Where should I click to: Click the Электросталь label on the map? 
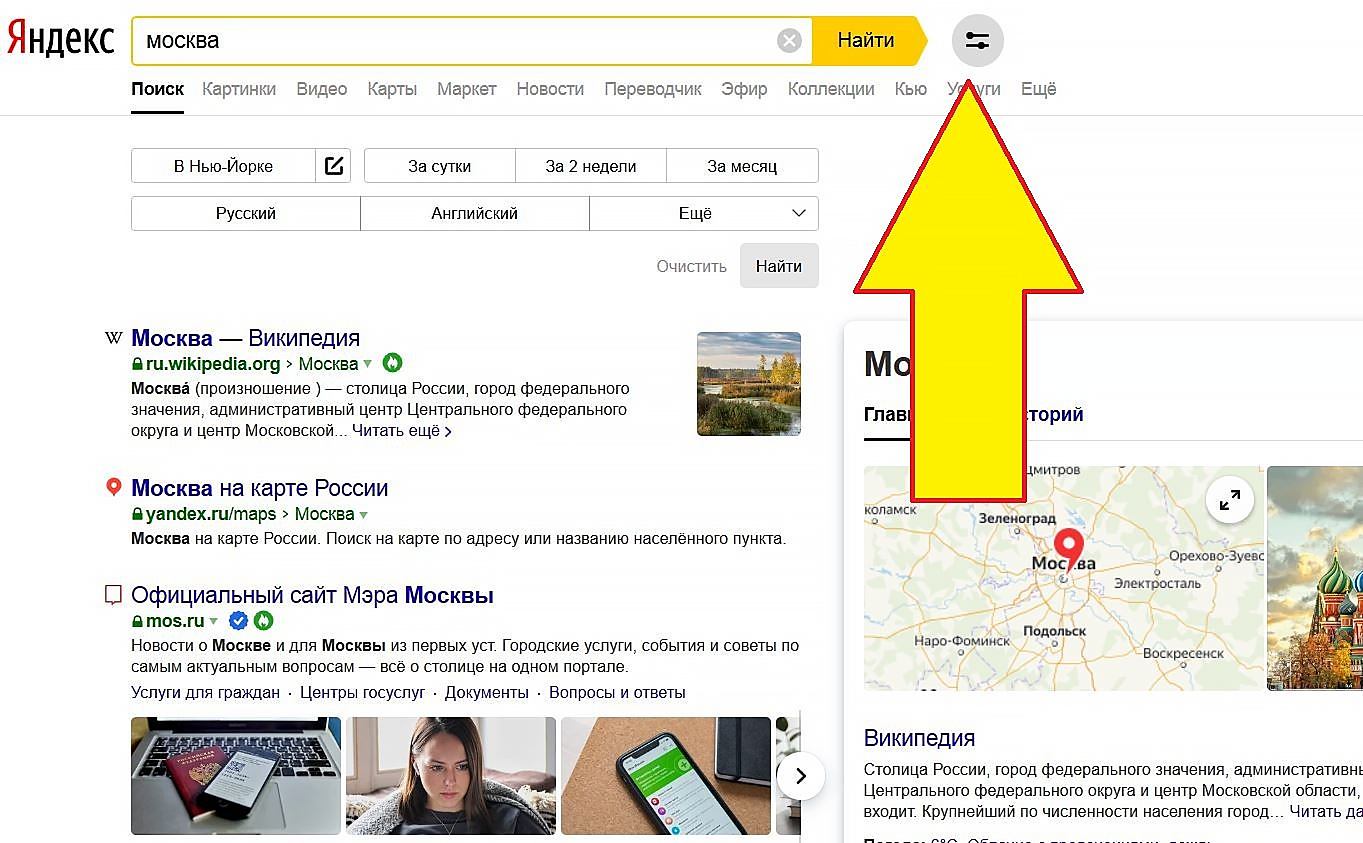1157,582
